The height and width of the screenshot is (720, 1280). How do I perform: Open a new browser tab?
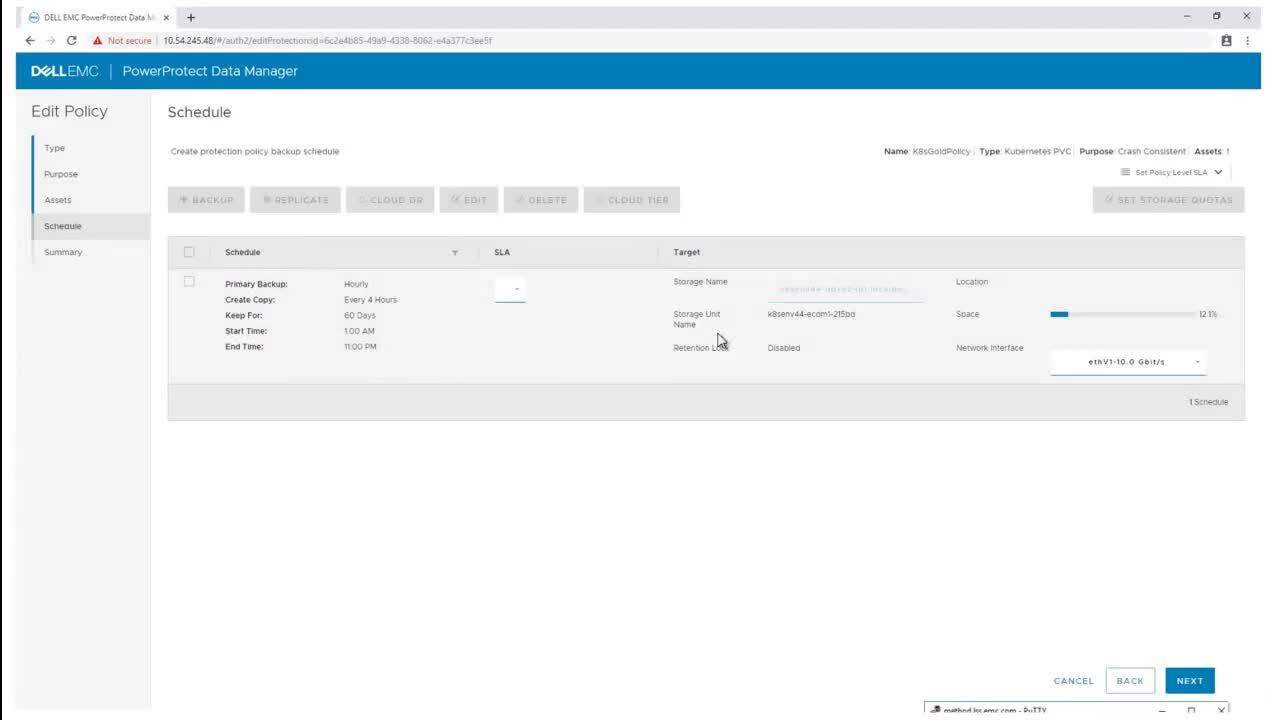(191, 17)
